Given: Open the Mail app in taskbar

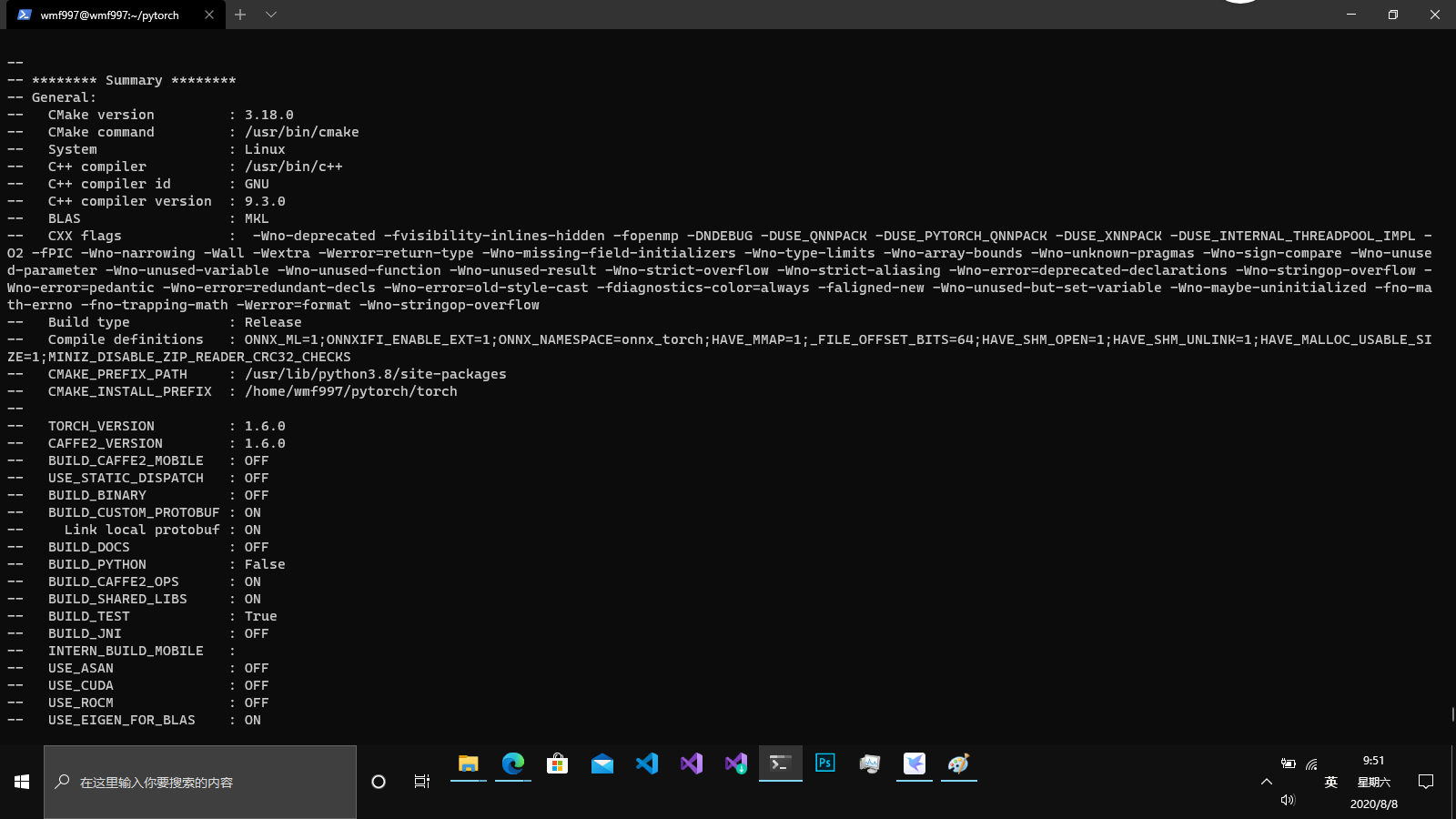Looking at the screenshot, I should point(602,763).
